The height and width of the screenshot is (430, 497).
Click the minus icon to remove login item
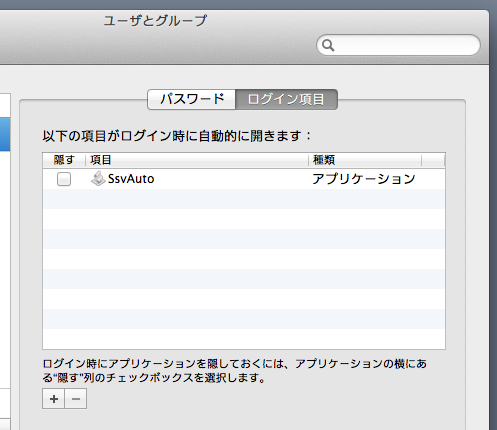pyautogui.click(x=76, y=399)
